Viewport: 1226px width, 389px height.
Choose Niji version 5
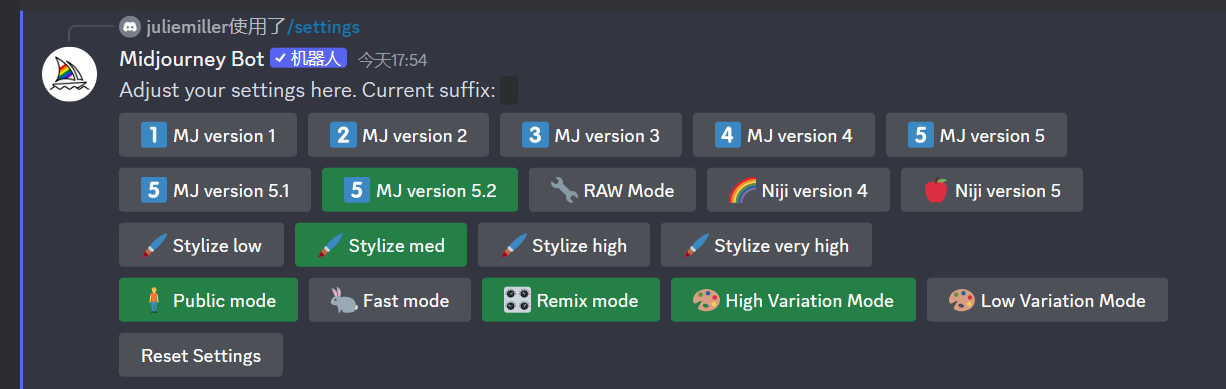[x=992, y=190]
